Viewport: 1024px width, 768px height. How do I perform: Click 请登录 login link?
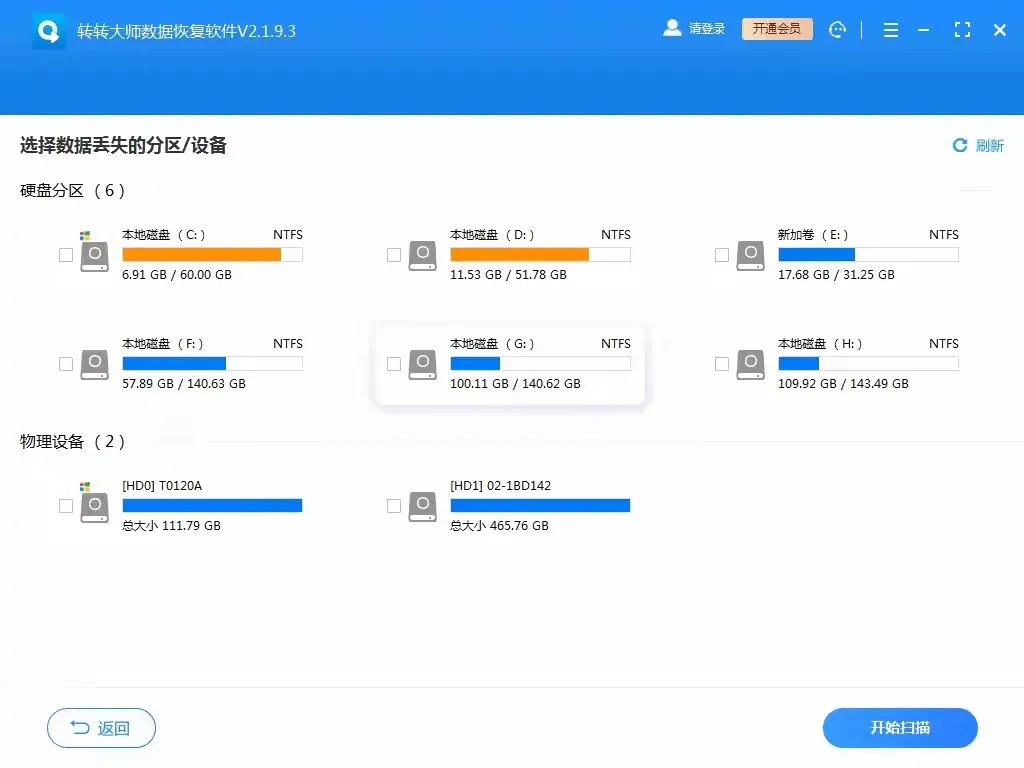click(707, 29)
